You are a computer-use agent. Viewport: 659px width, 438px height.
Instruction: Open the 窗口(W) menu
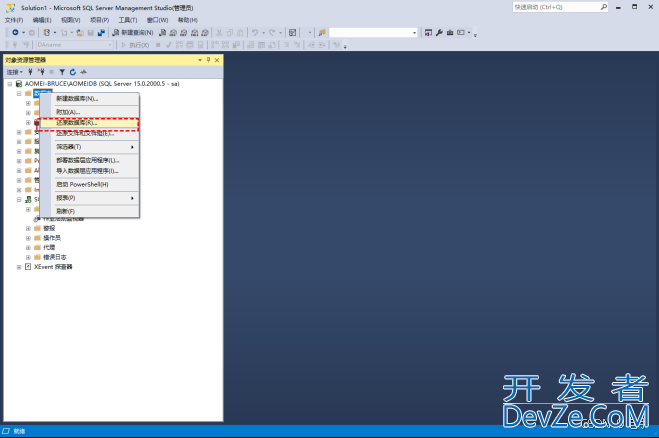point(157,20)
